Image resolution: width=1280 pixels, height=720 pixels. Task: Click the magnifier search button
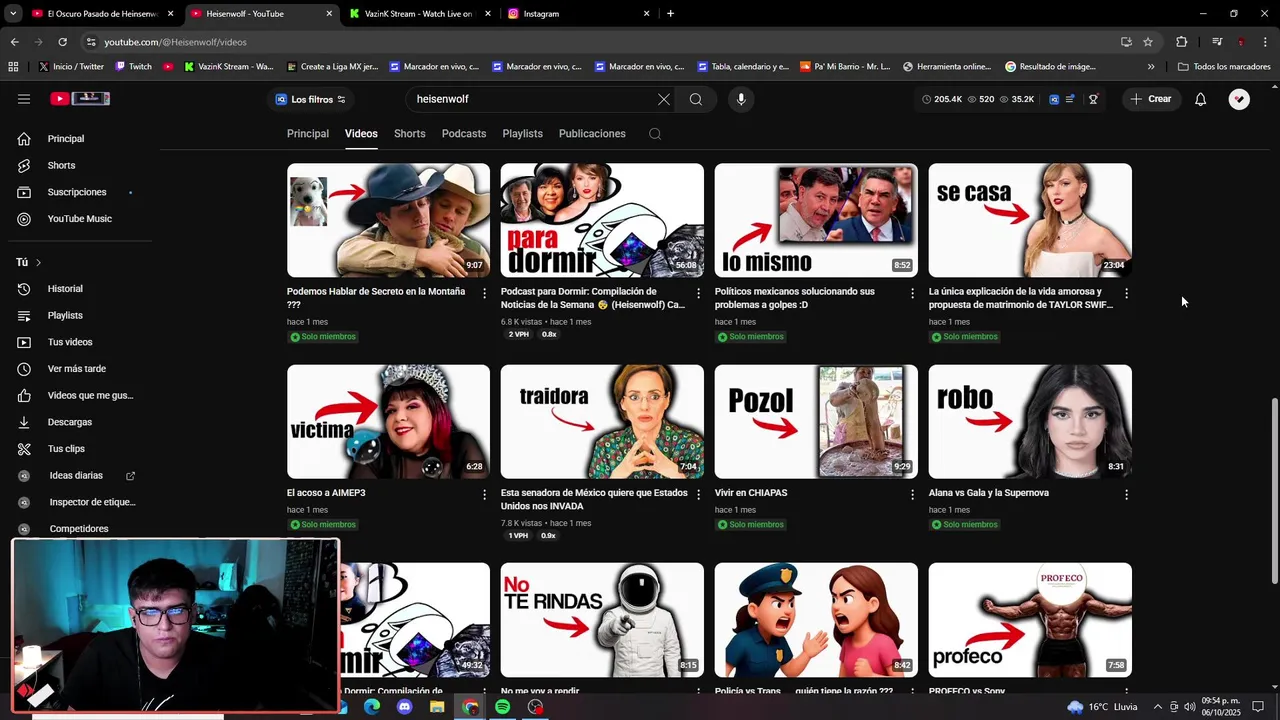696,99
